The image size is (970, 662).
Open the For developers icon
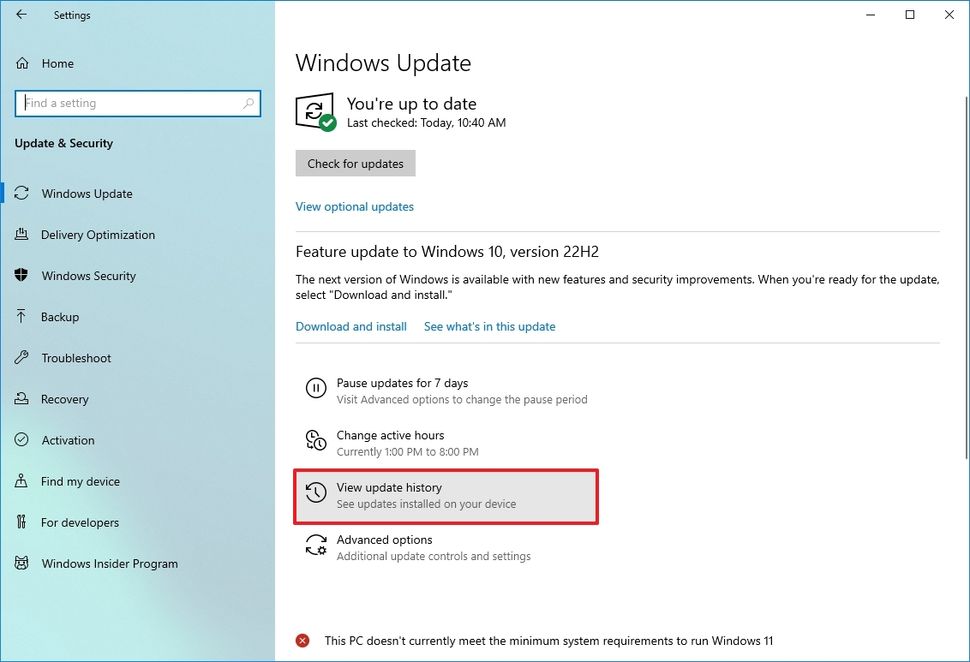click(x=20, y=522)
